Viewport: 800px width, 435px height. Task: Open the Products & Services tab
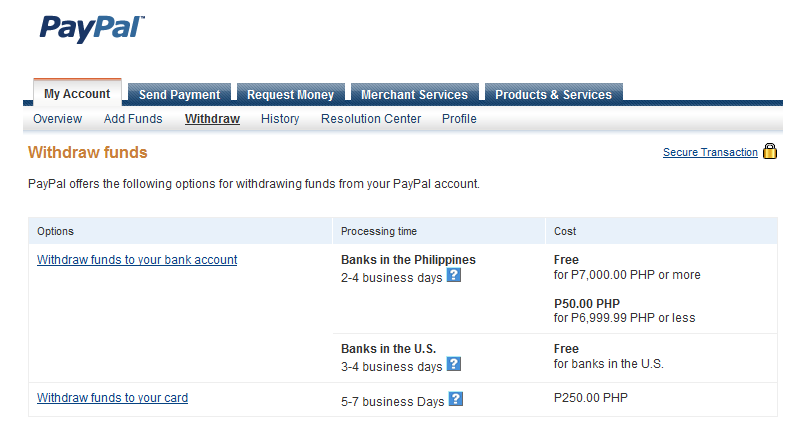553,95
